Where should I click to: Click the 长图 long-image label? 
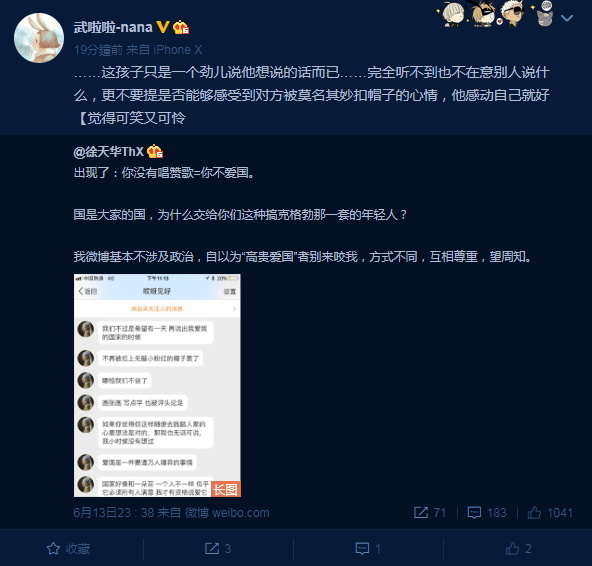point(225,489)
